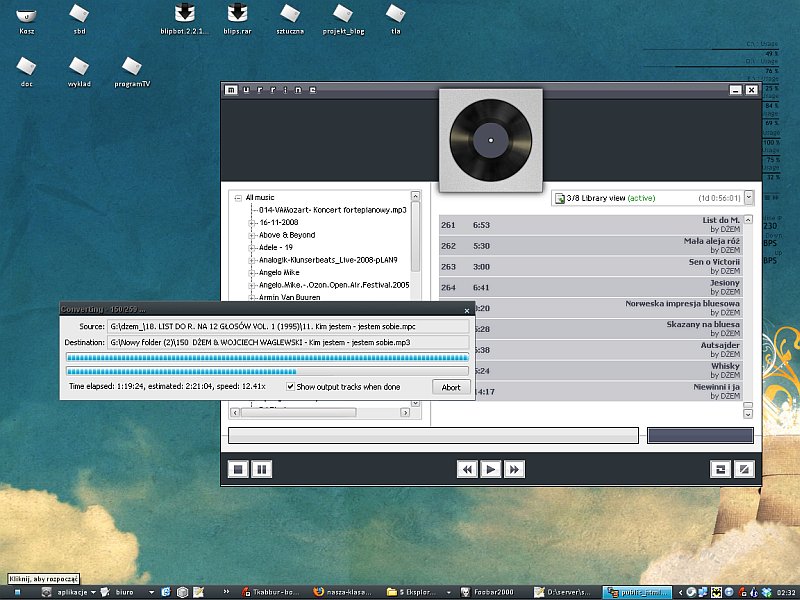
Task: Expand the Adele - 19 folder
Action: point(252,248)
